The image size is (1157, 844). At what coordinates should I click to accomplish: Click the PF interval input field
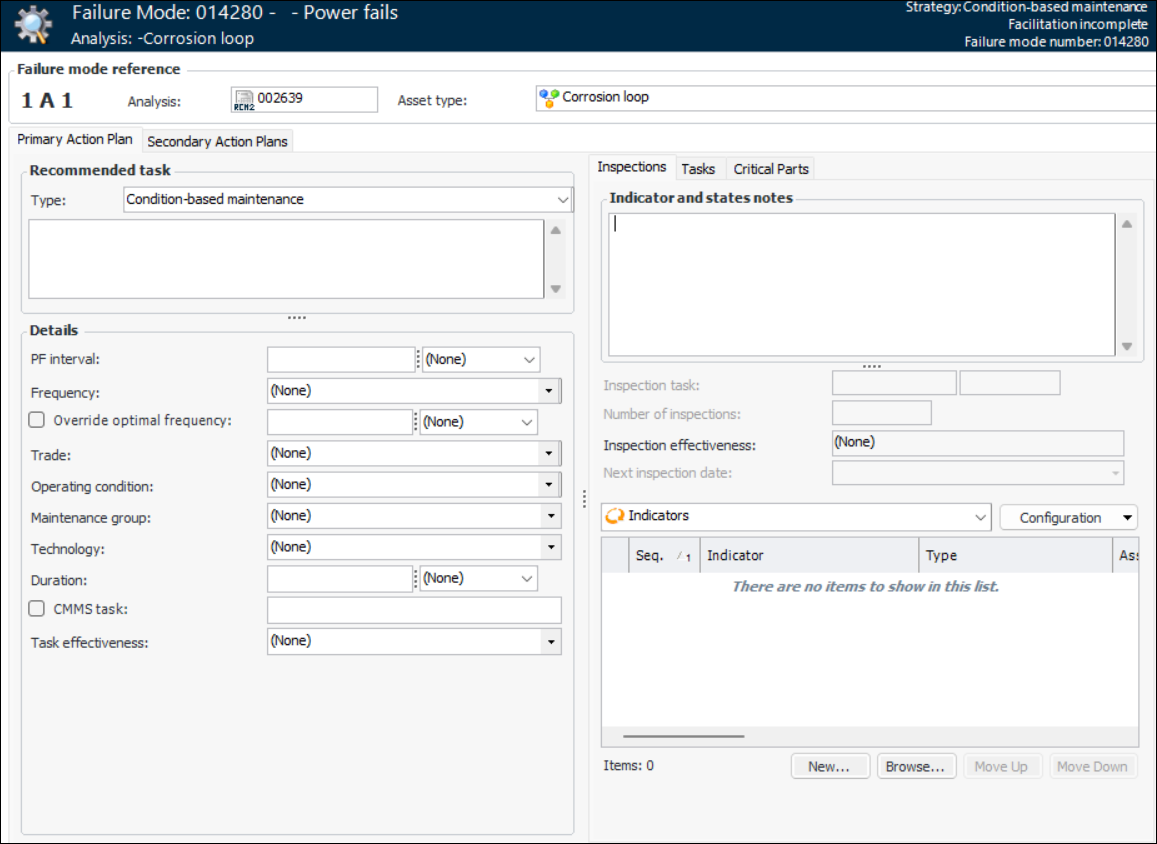tap(340, 360)
